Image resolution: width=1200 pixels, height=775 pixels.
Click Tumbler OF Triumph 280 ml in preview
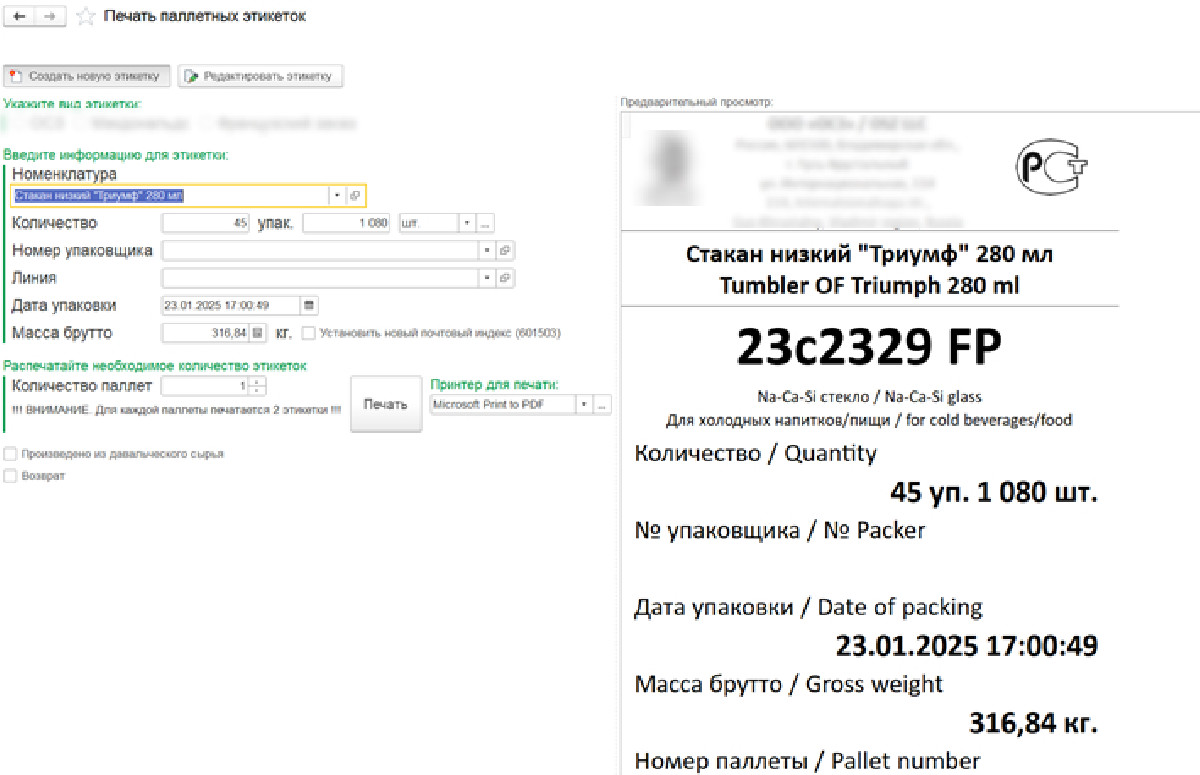869,285
